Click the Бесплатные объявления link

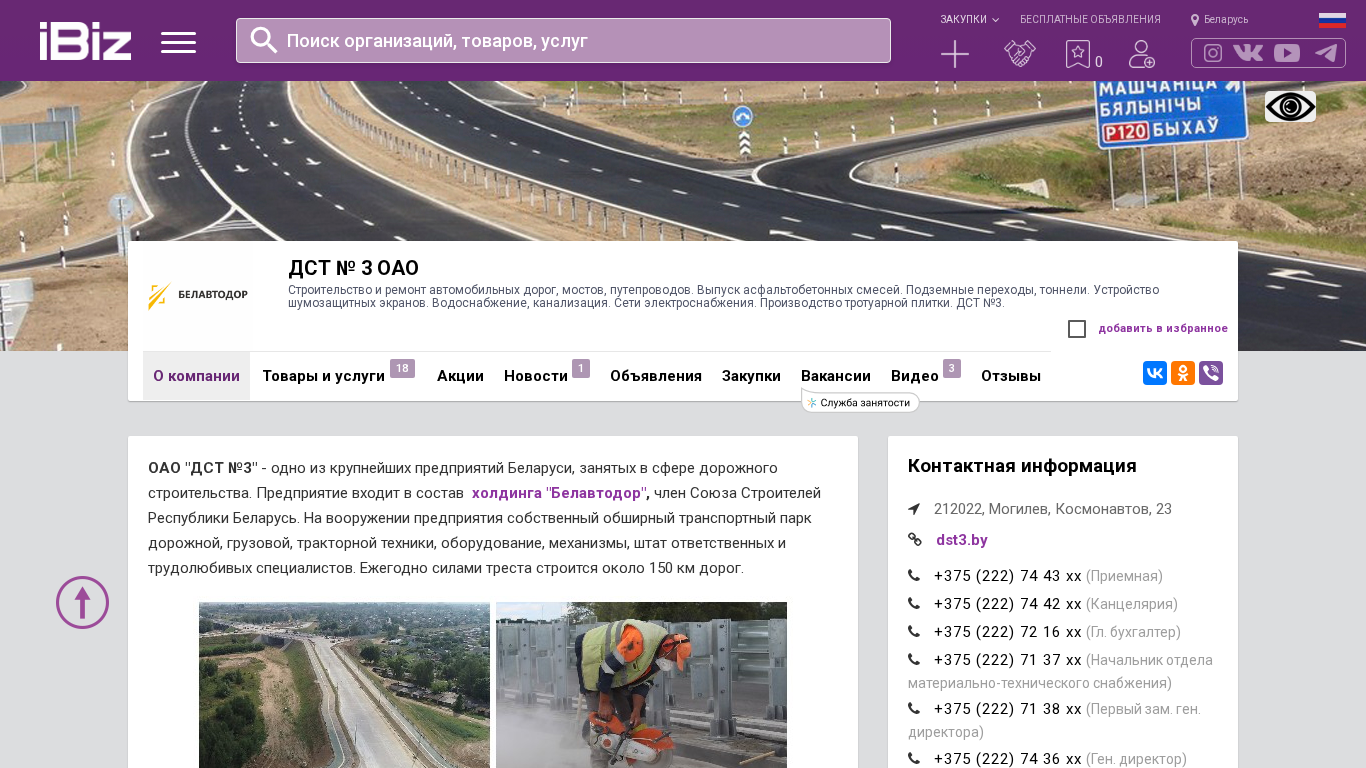(x=1090, y=20)
